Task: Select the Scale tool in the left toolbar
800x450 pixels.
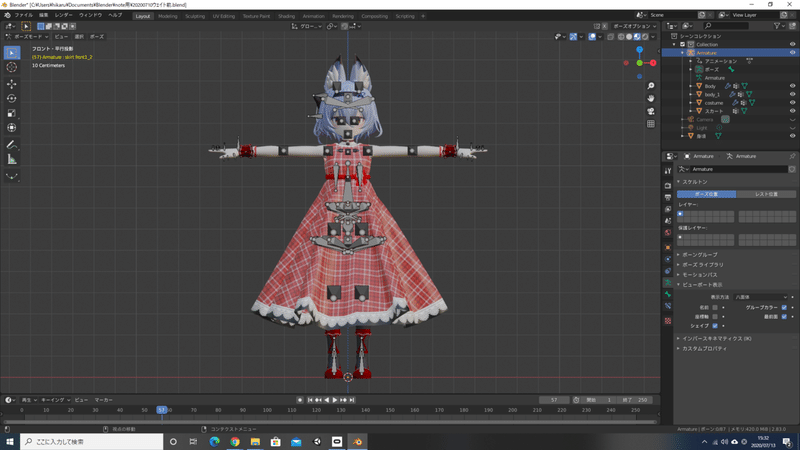Action: pyautogui.click(x=12, y=113)
